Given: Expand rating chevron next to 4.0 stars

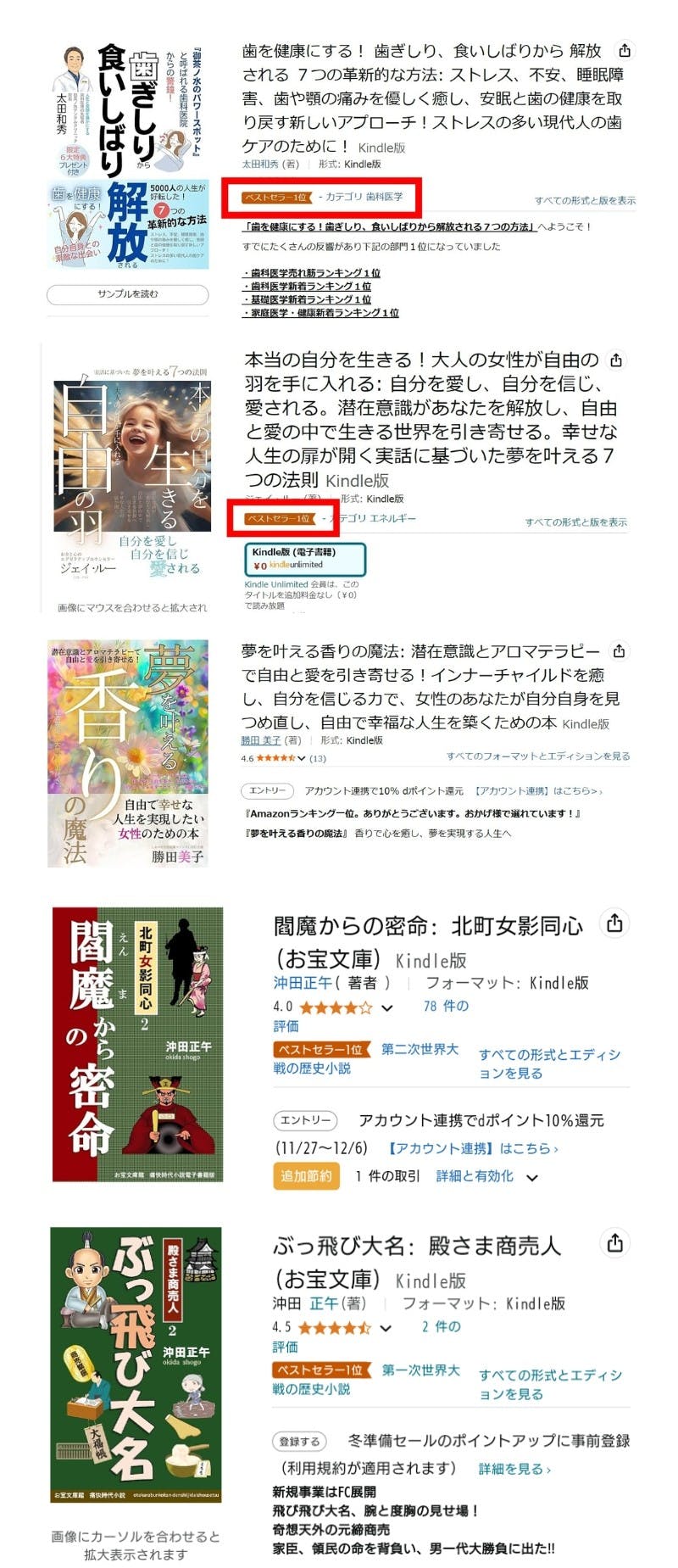Looking at the screenshot, I should tap(387, 1008).
